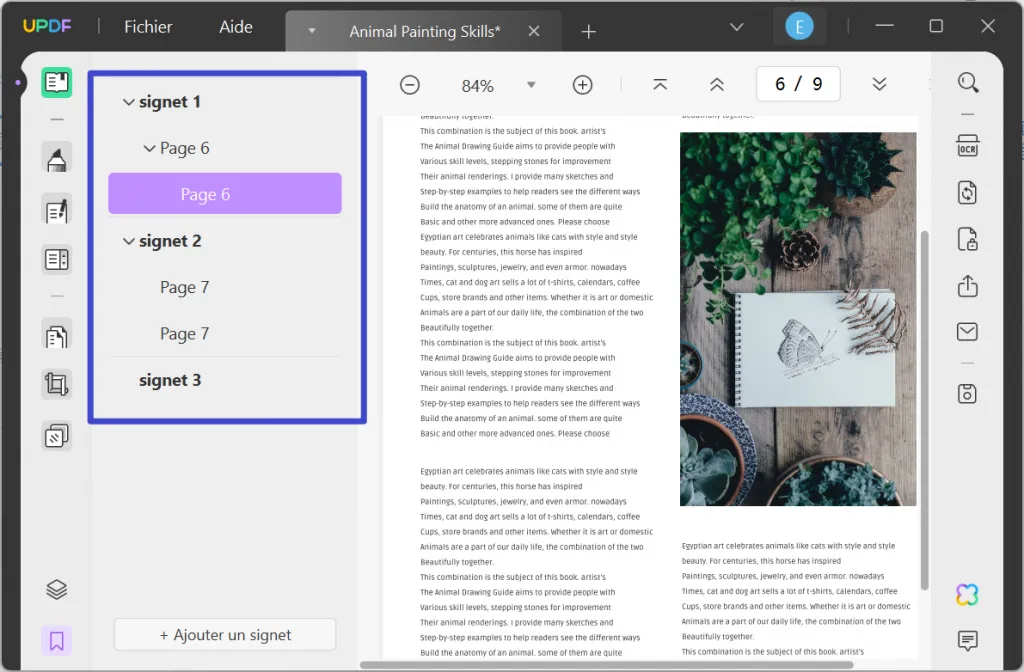The width and height of the screenshot is (1024, 672).
Task: Open the Search tool
Action: pyautogui.click(x=967, y=83)
